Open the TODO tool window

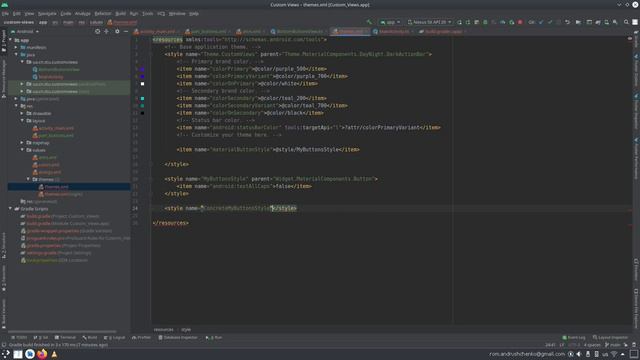click(x=19, y=338)
